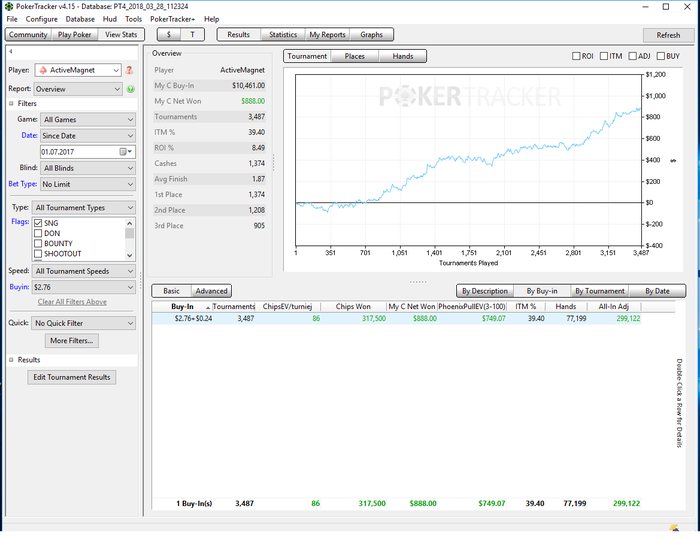Open the PokerTracker+ menu
The height and width of the screenshot is (539, 700).
click(172, 19)
